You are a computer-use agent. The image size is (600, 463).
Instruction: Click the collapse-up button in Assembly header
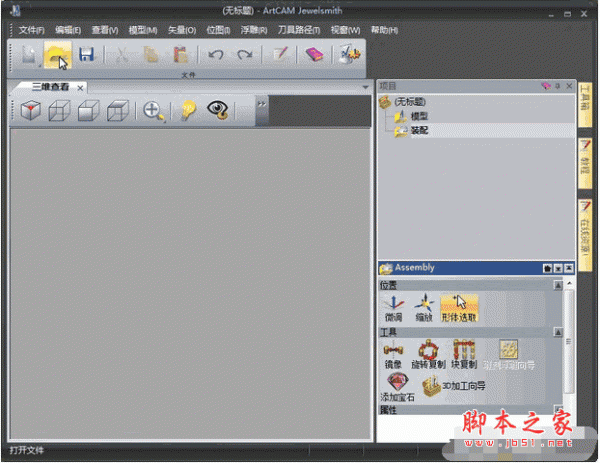pos(569,269)
